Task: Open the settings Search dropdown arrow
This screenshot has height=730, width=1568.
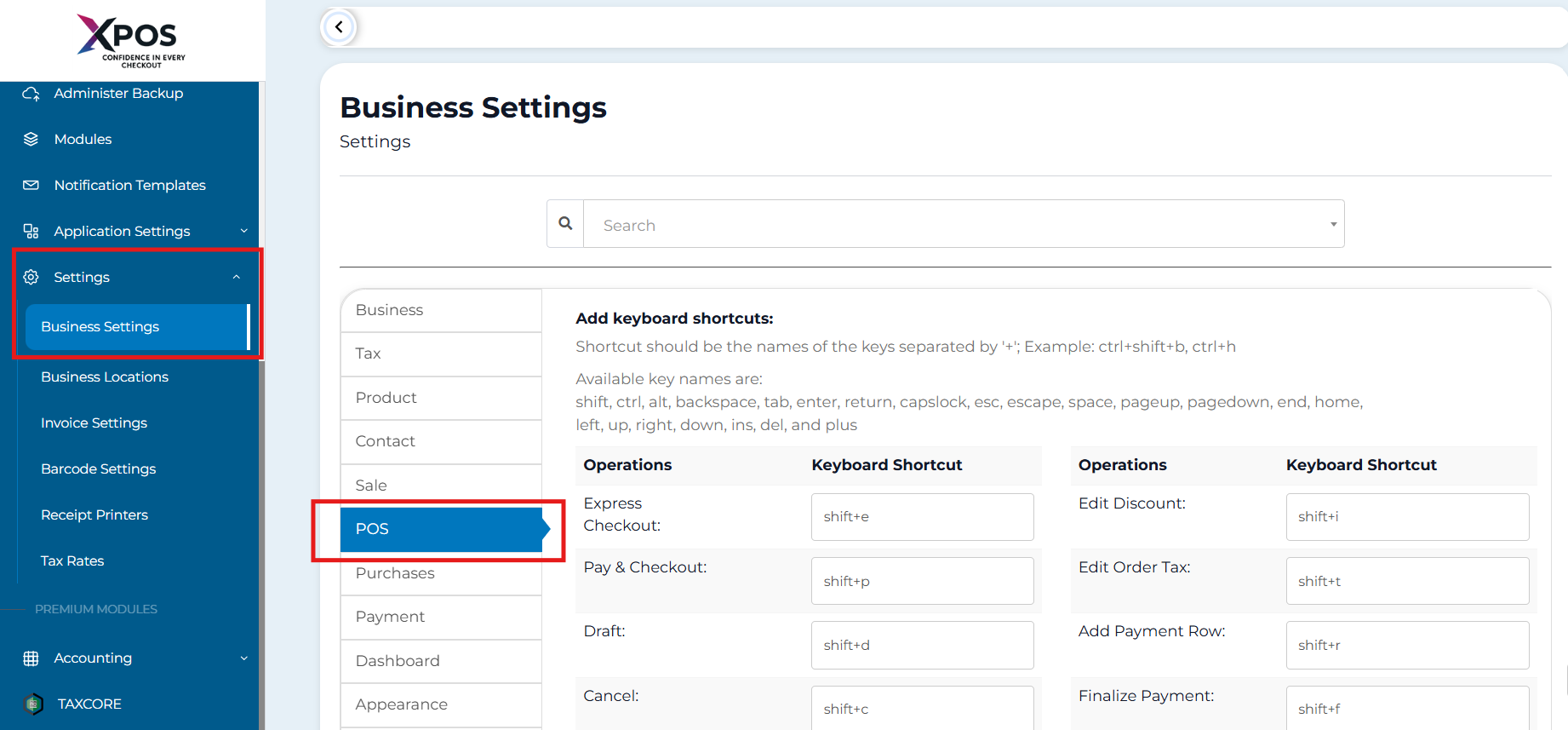Action: [x=1333, y=225]
